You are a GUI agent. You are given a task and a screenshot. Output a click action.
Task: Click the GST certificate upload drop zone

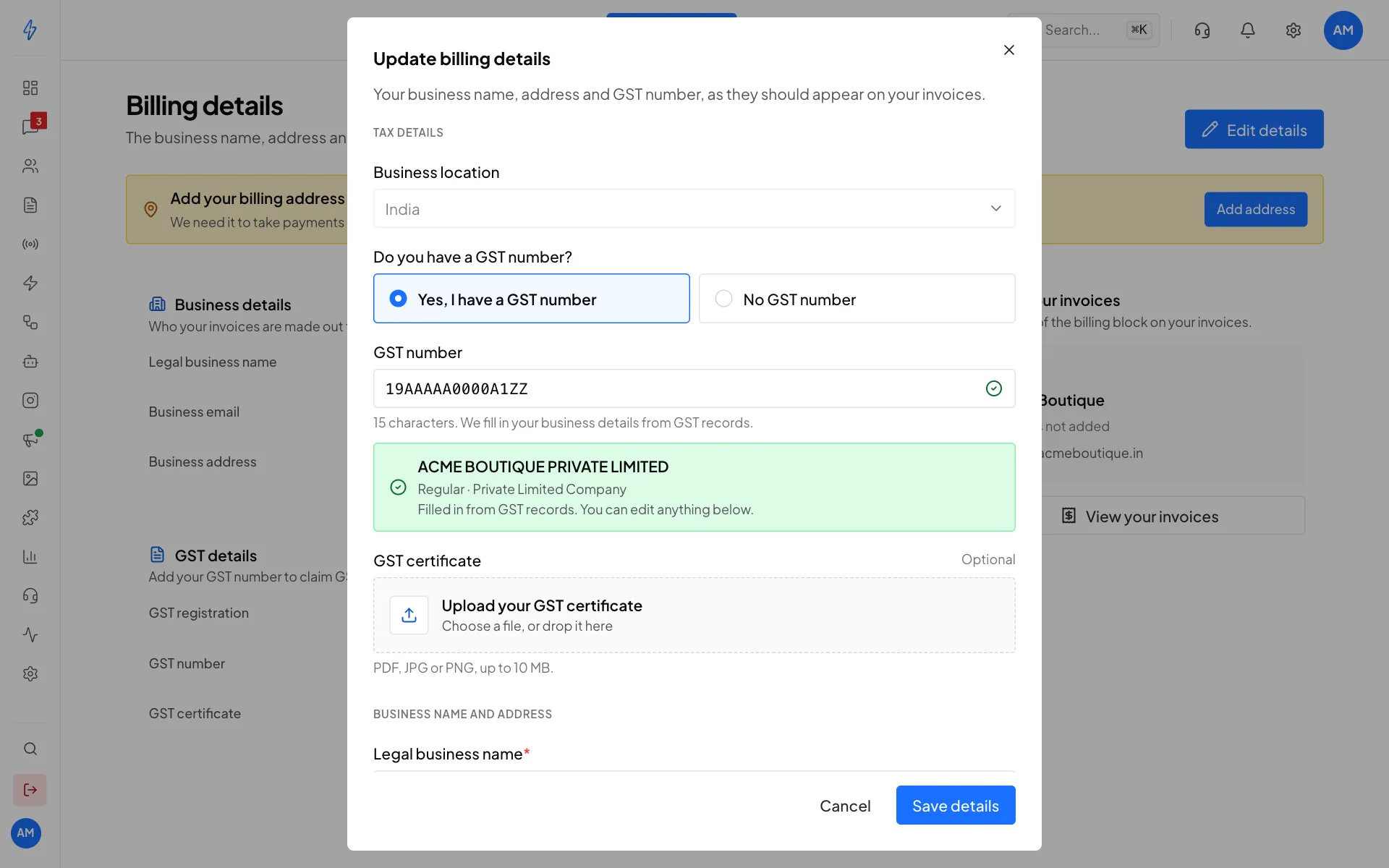pyautogui.click(x=694, y=615)
